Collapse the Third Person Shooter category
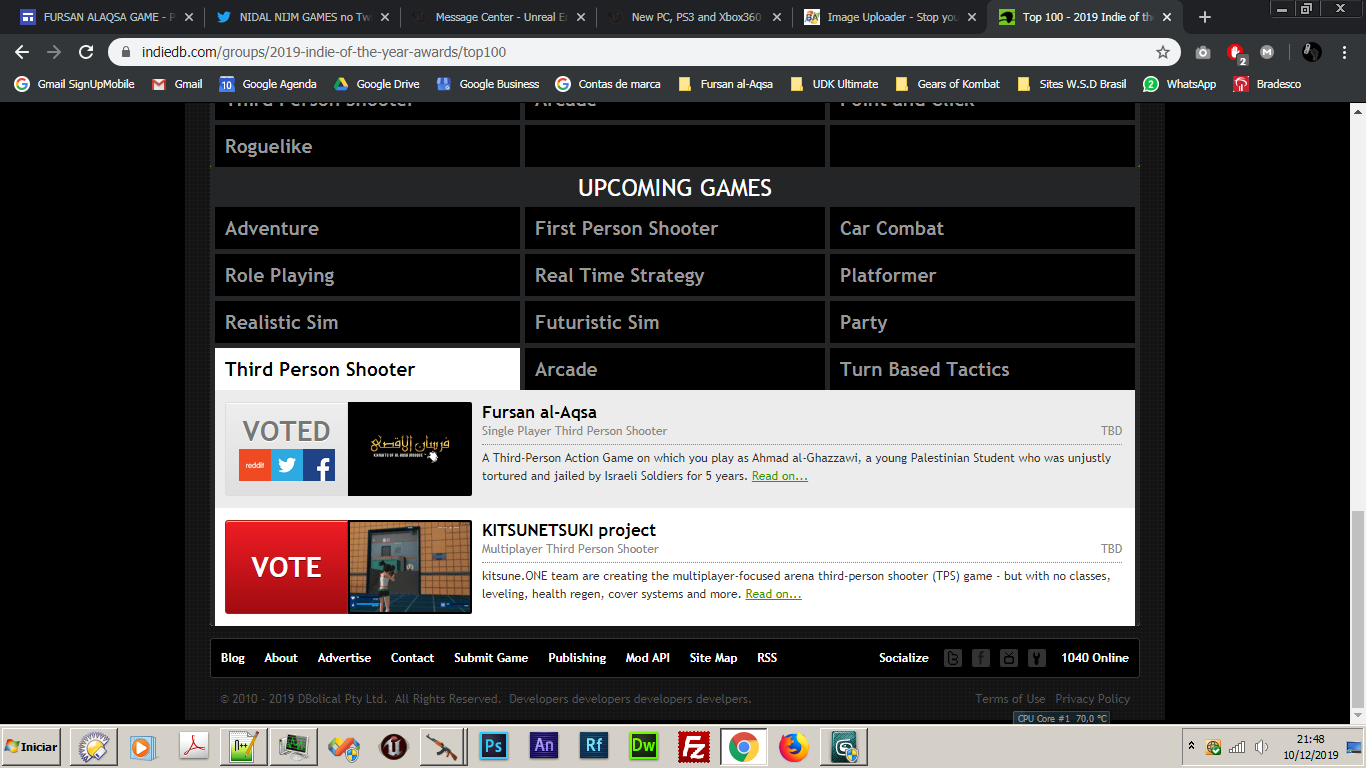Image resolution: width=1366 pixels, height=768 pixels. 320,369
